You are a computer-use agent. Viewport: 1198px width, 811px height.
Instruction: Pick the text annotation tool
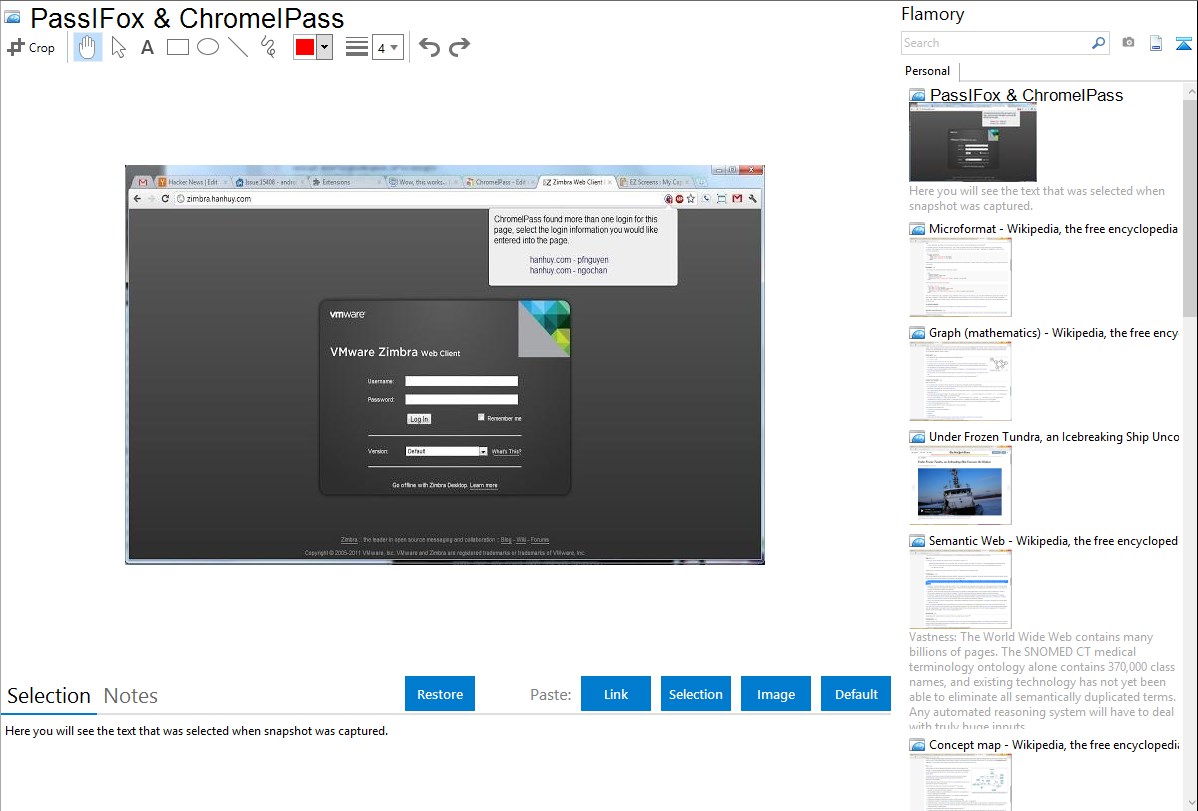point(147,47)
